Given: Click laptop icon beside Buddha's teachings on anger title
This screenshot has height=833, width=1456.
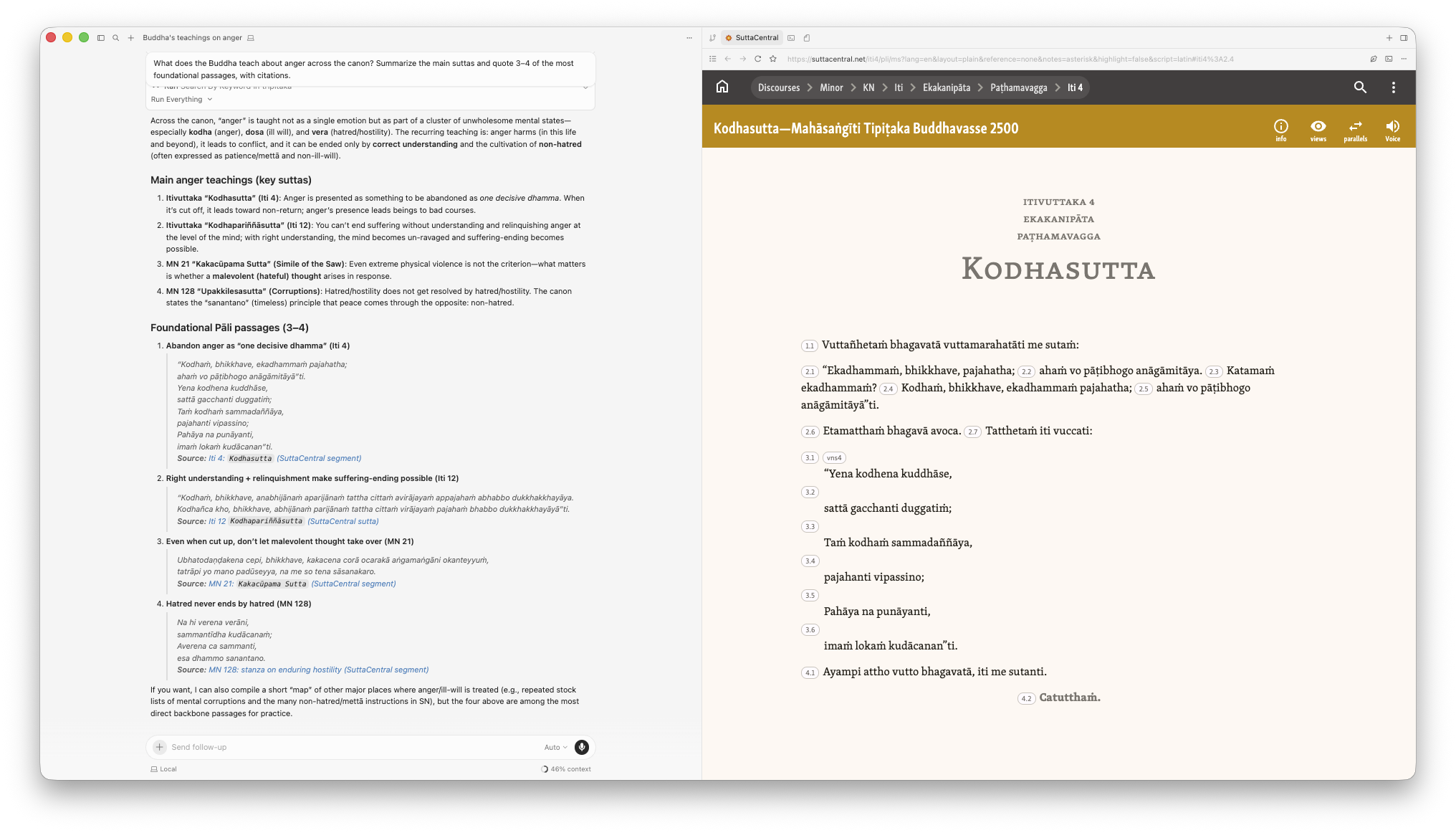Looking at the screenshot, I should pos(251,38).
